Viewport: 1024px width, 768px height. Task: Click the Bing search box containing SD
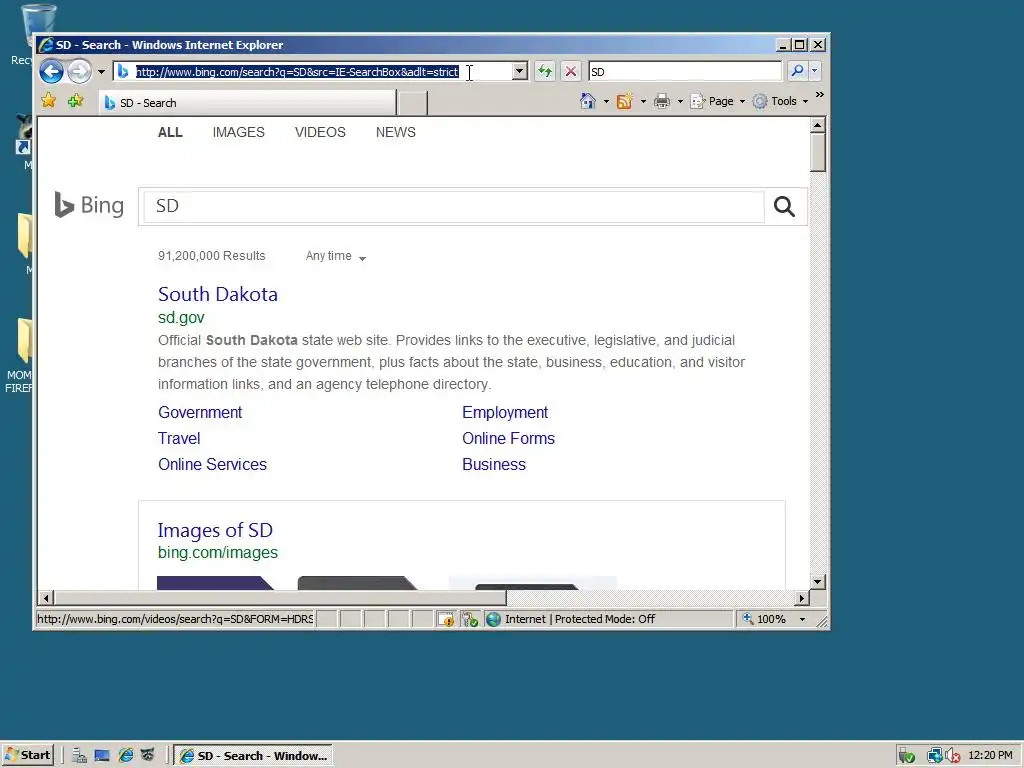pos(454,206)
